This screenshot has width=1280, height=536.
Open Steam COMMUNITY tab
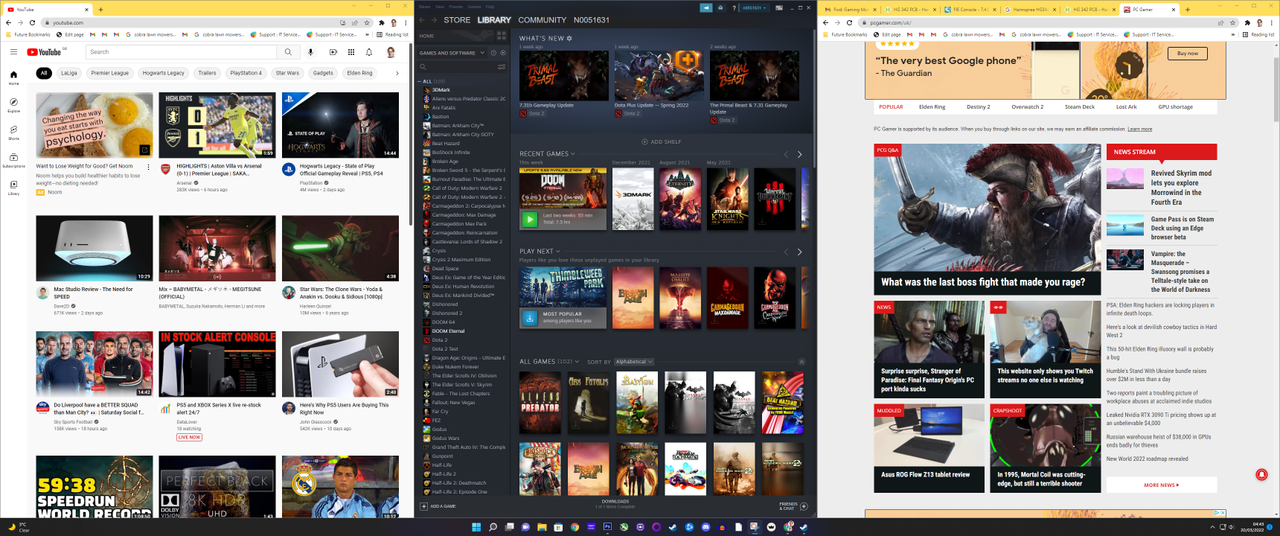click(542, 20)
